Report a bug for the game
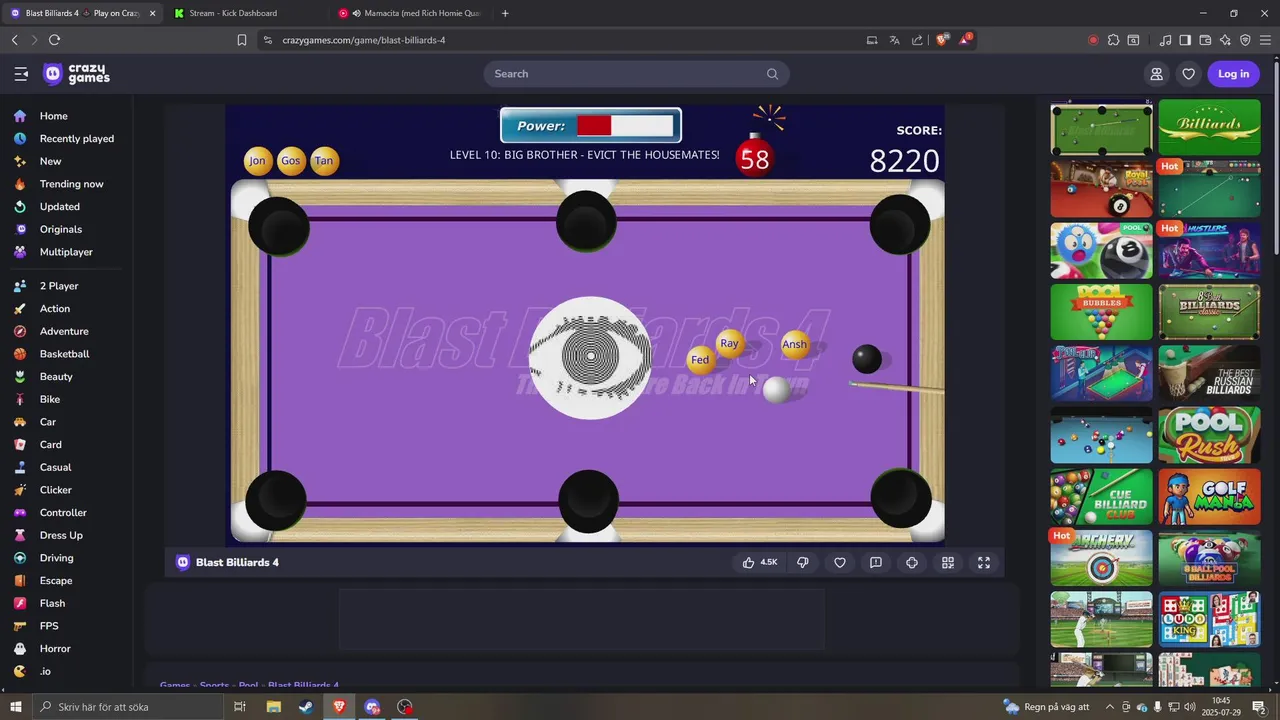Viewport: 1280px width, 720px height. click(x=876, y=563)
